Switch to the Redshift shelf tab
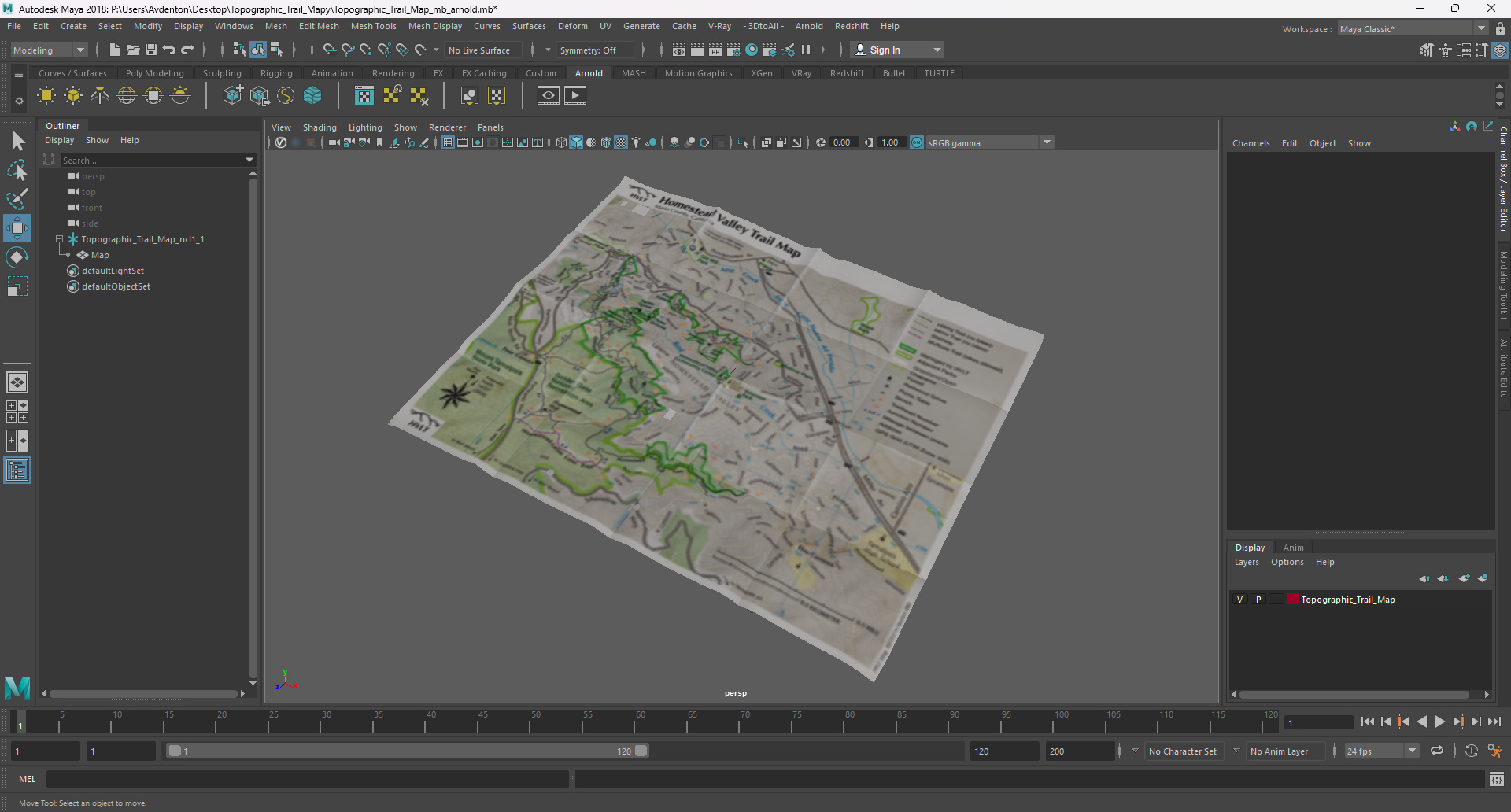 point(847,73)
